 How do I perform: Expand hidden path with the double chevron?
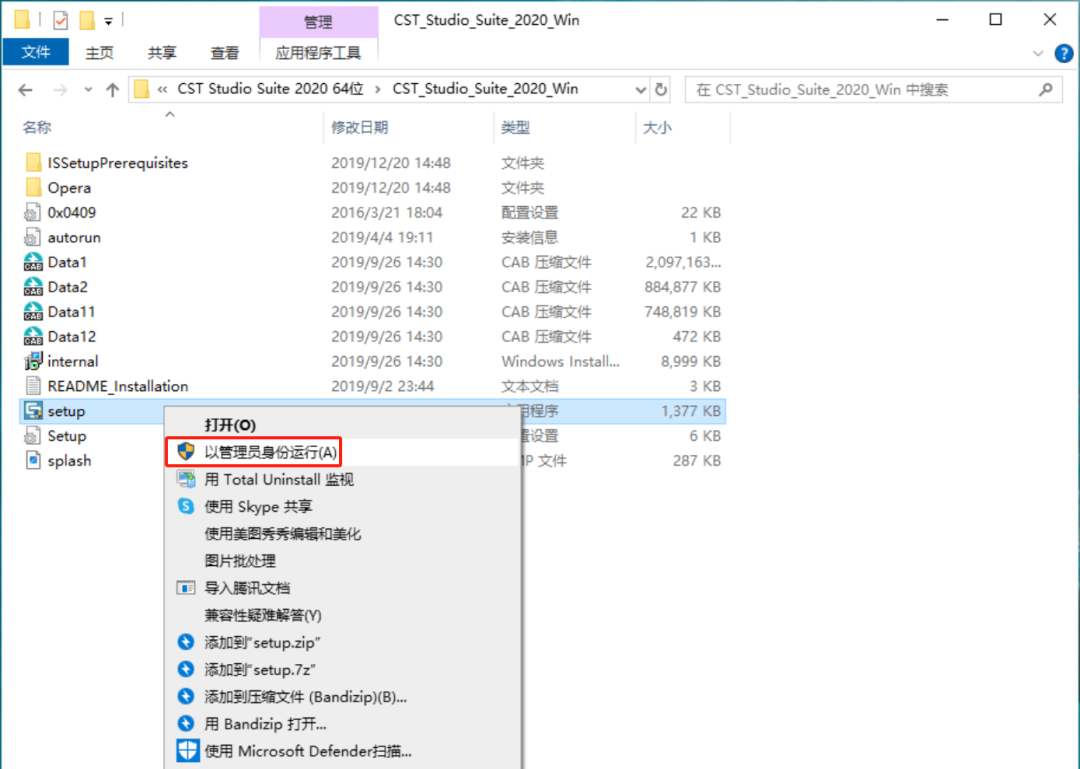(163, 90)
